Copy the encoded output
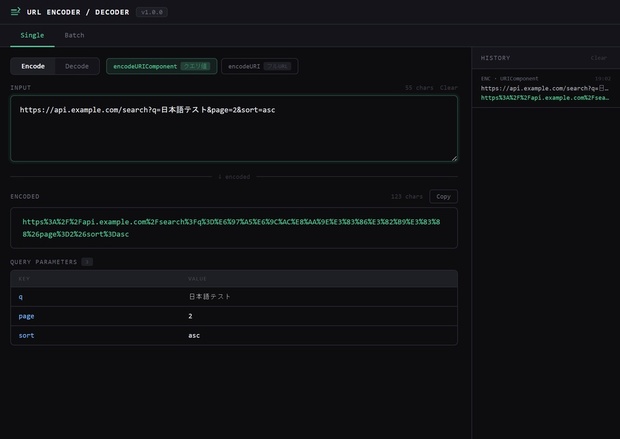620x439 pixels. click(x=443, y=196)
